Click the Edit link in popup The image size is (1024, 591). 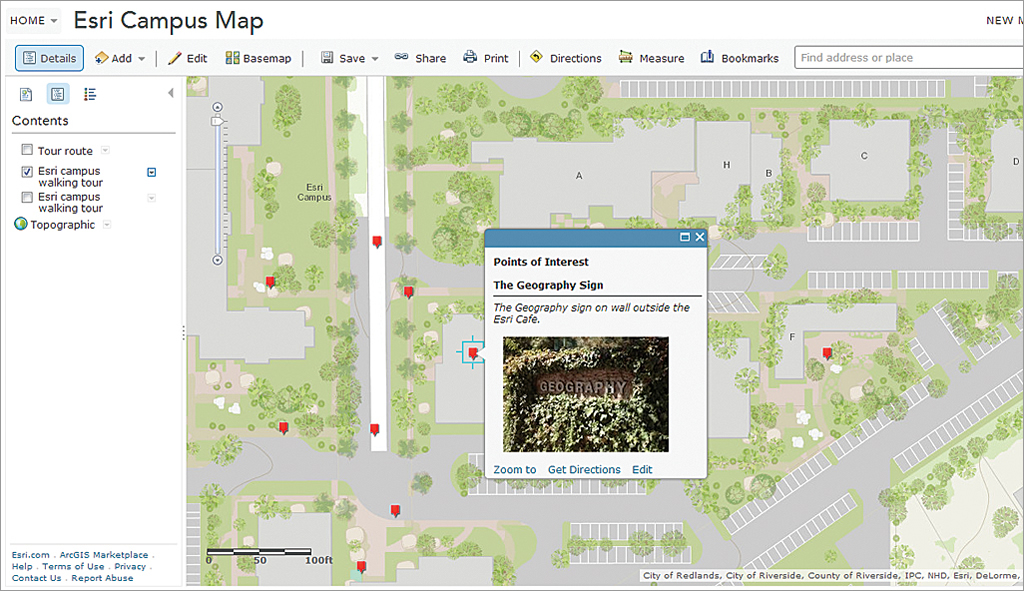[x=642, y=470]
